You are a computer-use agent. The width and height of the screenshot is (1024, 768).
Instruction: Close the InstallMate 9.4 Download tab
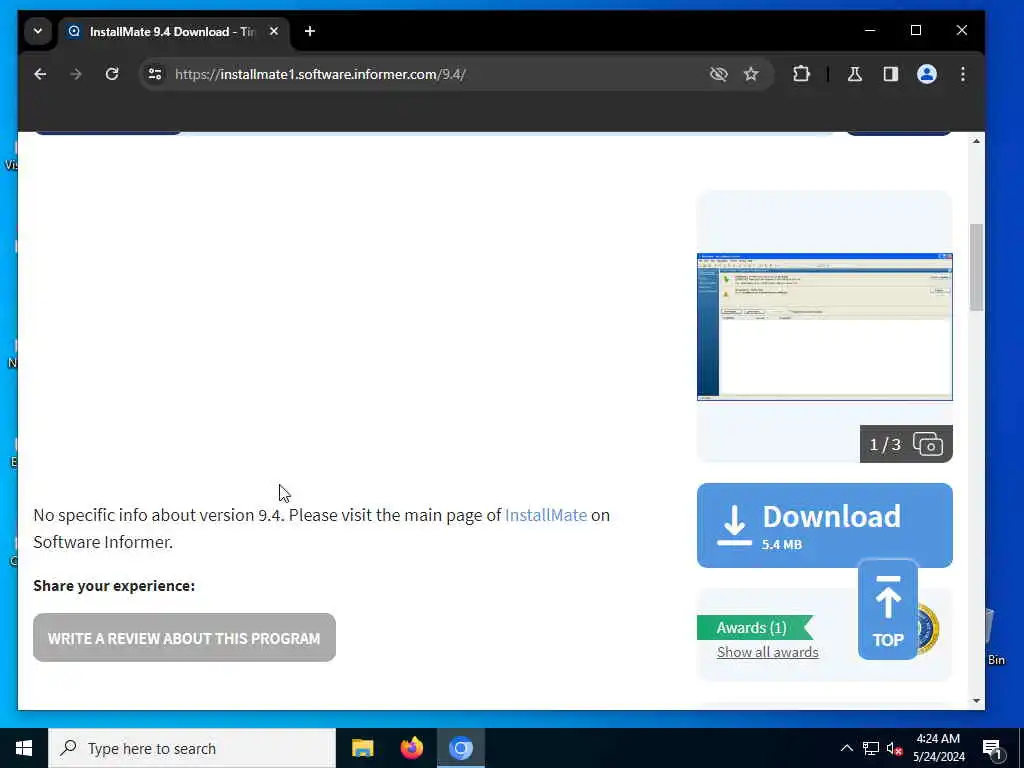coord(274,31)
